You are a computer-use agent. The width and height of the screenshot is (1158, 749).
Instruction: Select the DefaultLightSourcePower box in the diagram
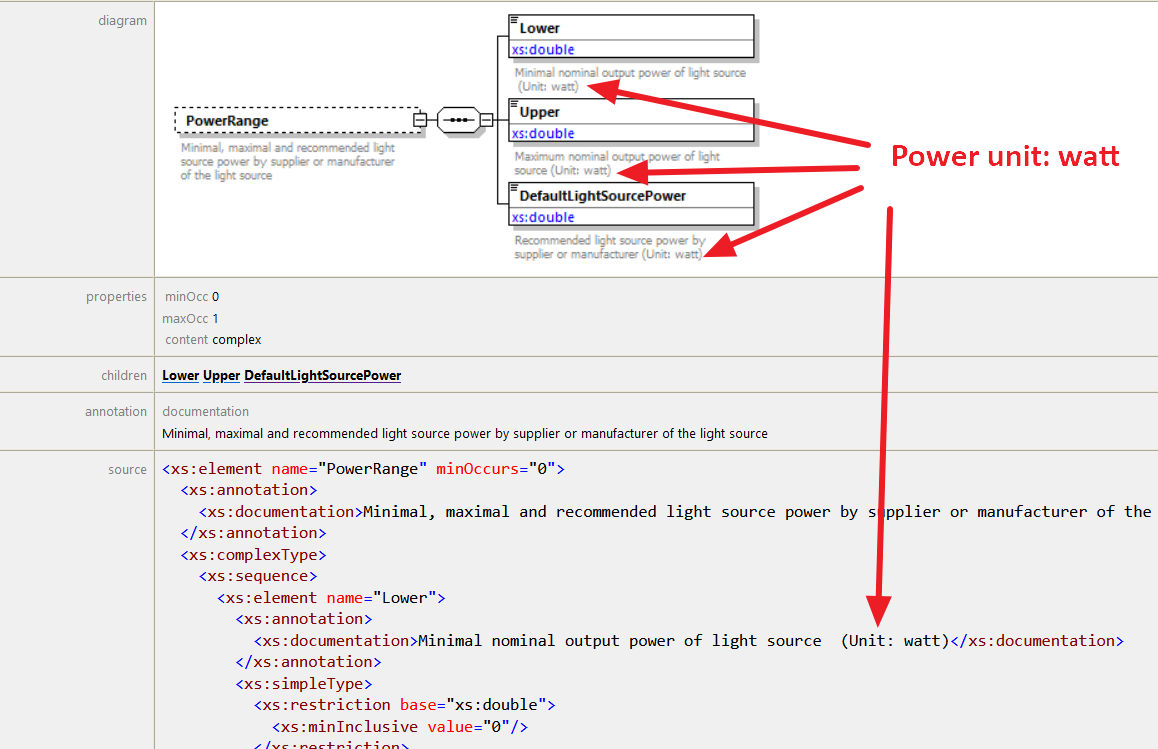pyautogui.click(x=631, y=204)
